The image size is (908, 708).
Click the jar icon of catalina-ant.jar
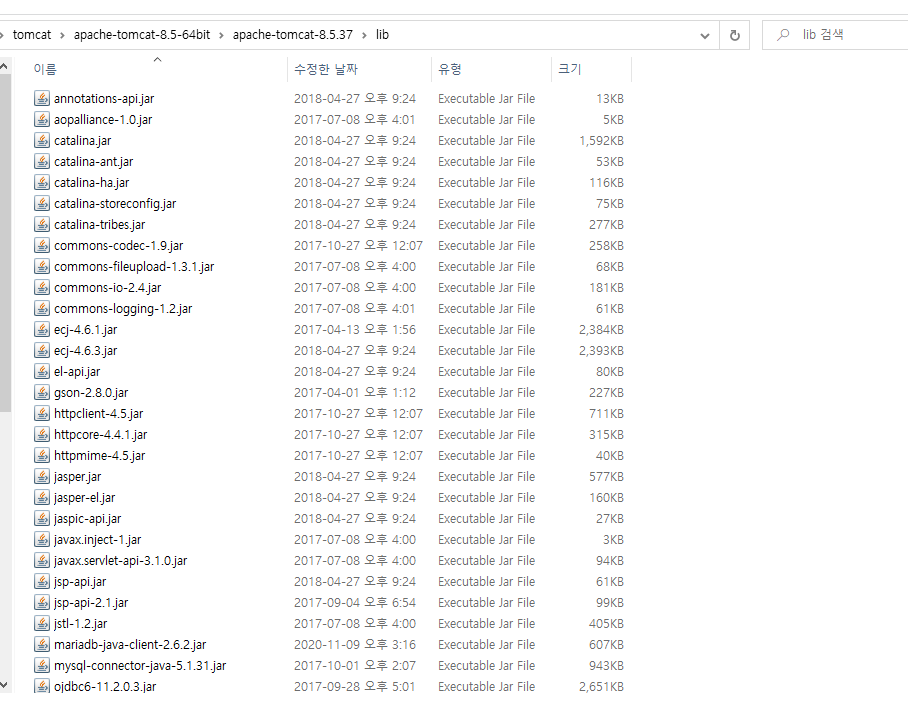(x=42, y=162)
